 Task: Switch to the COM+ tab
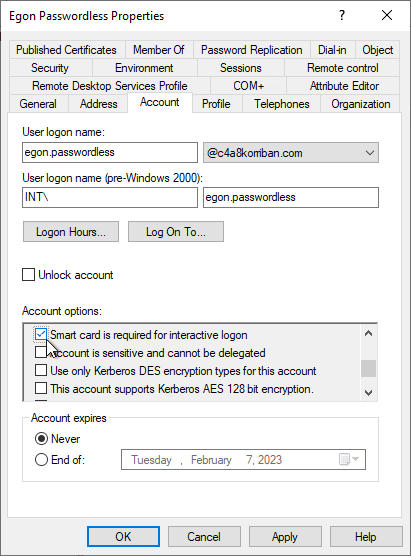[248, 86]
